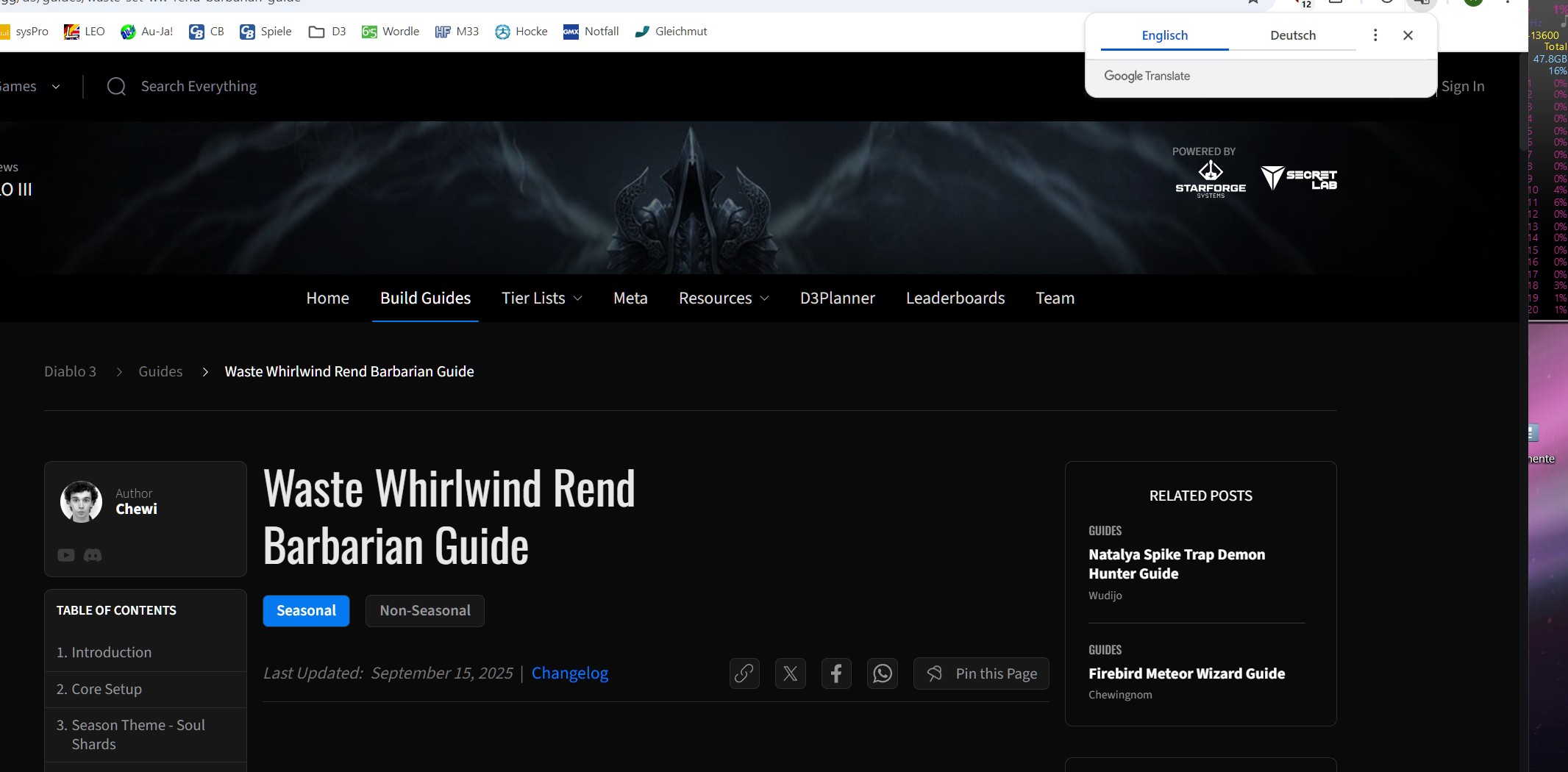The width and height of the screenshot is (1568, 772).
Task: Go to the Home nav item
Action: click(x=328, y=298)
